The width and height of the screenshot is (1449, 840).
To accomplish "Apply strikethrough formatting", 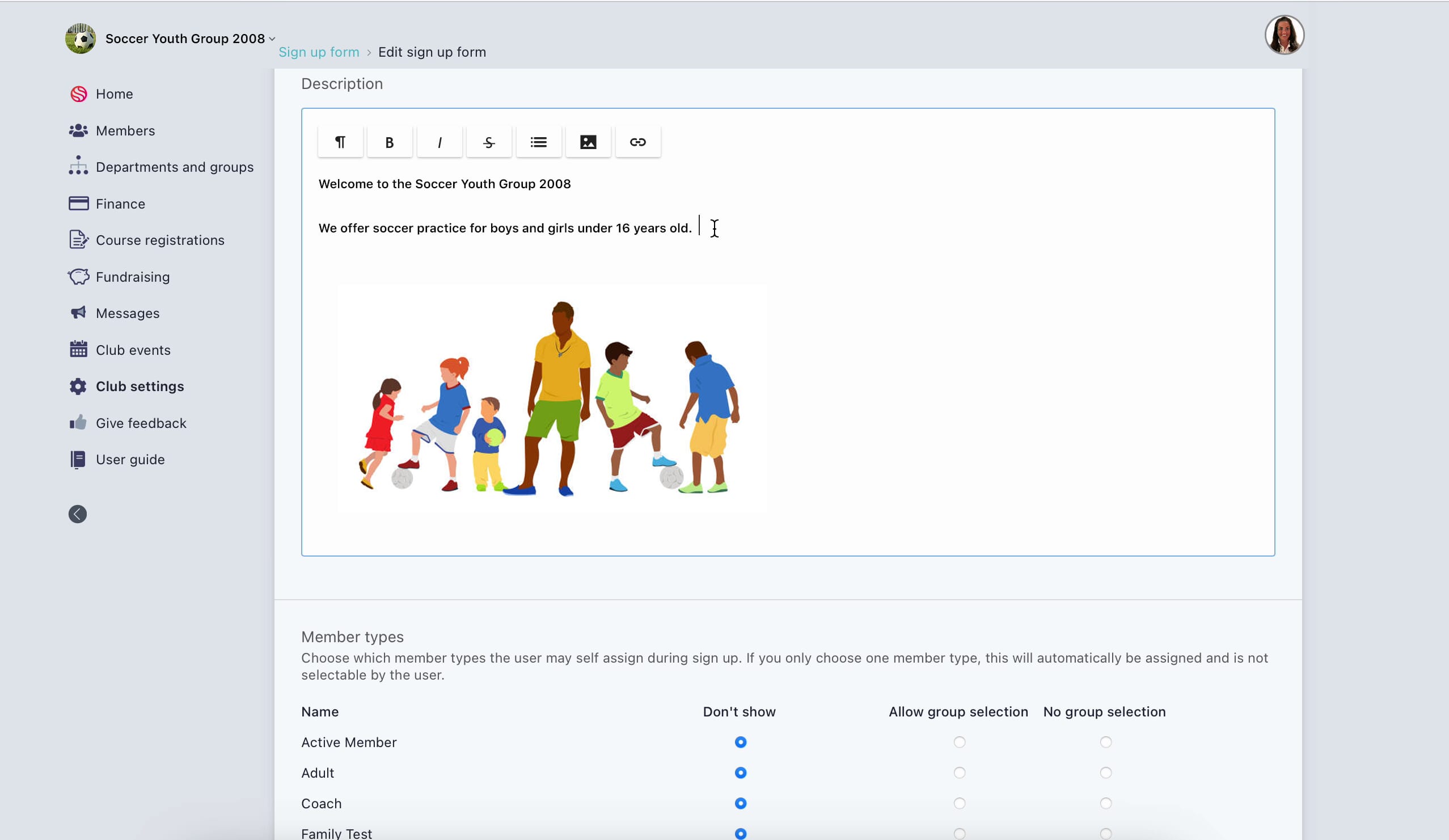I will [489, 142].
